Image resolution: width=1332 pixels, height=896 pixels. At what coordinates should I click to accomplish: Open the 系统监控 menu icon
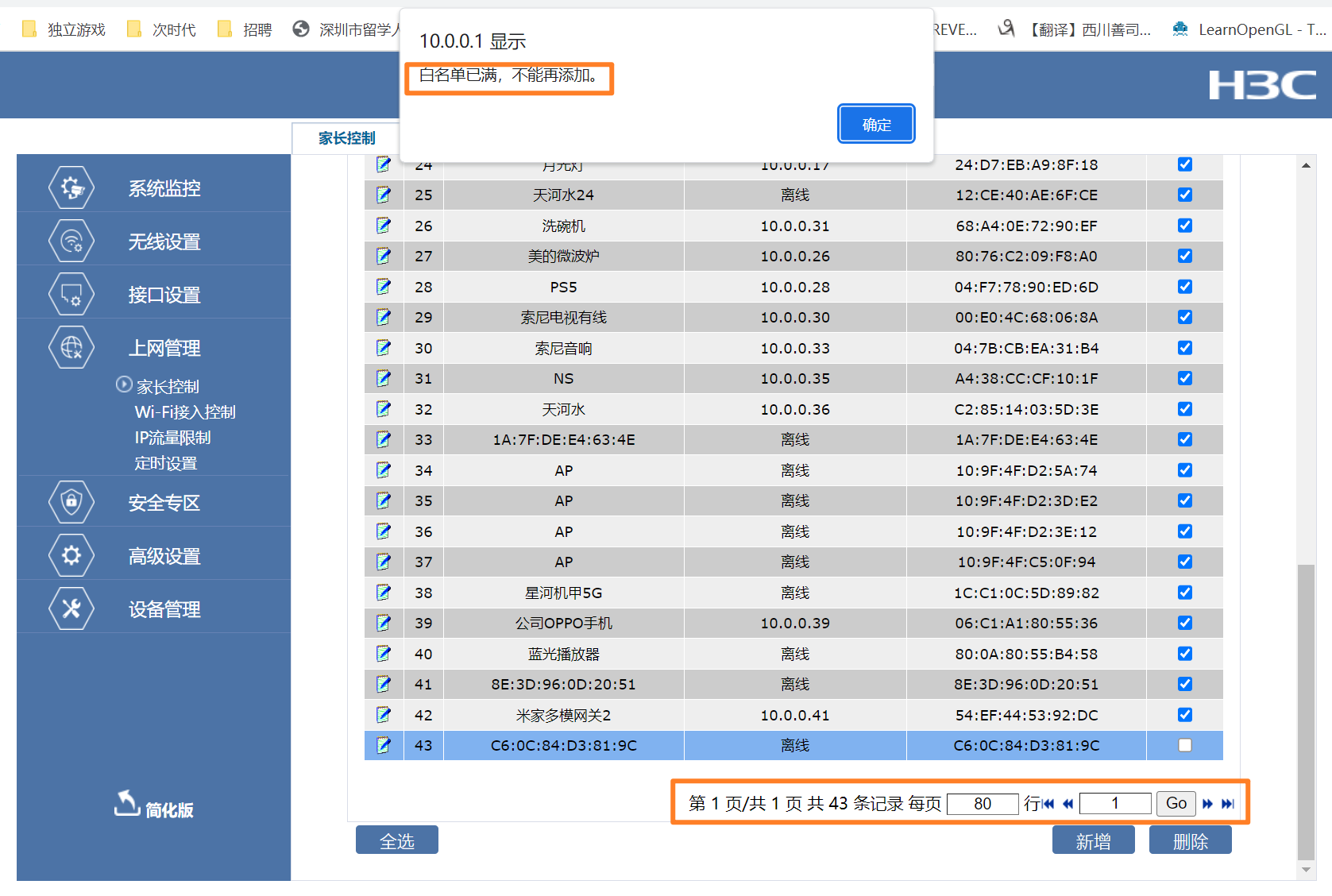71,188
